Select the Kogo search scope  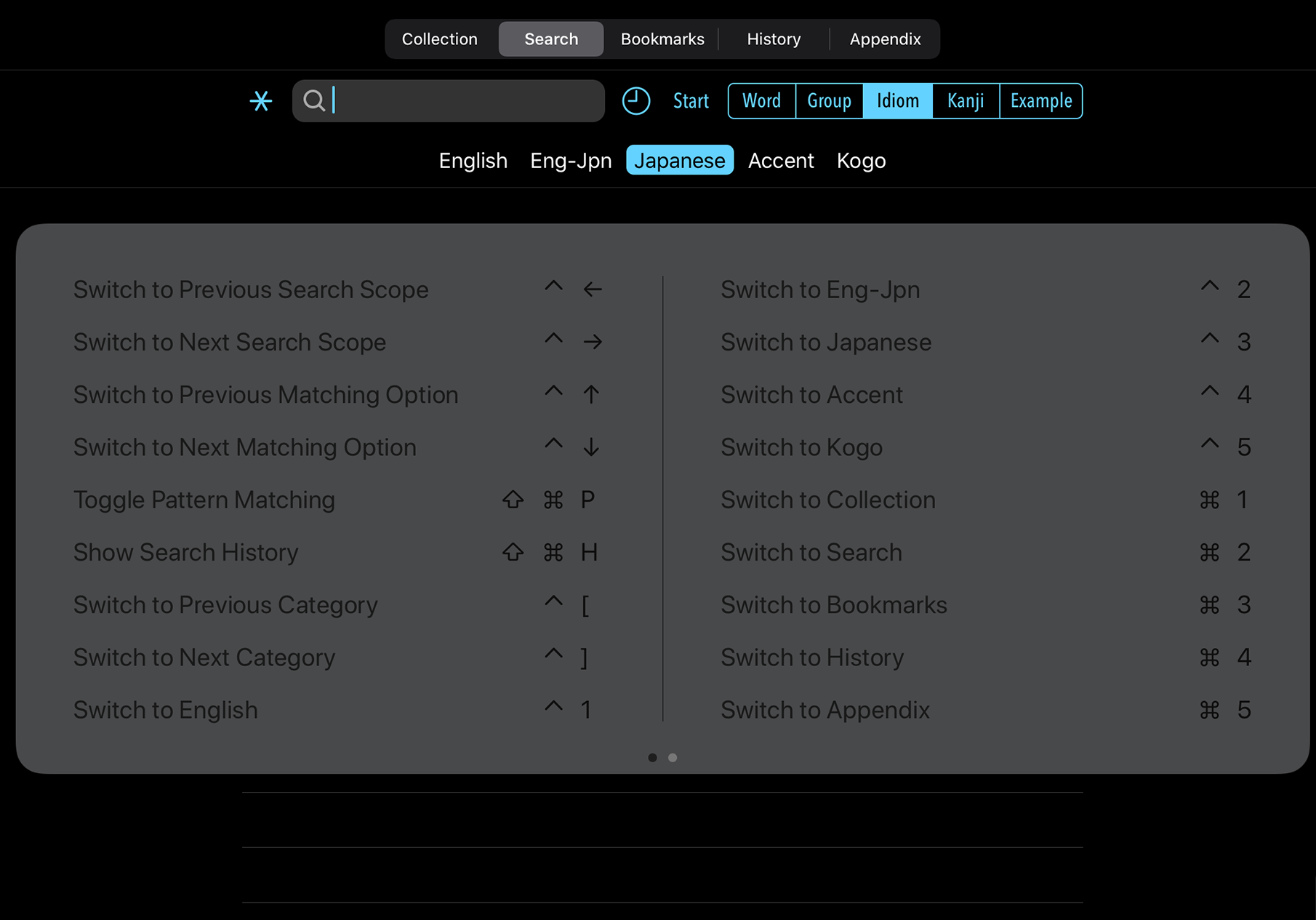tap(861, 160)
